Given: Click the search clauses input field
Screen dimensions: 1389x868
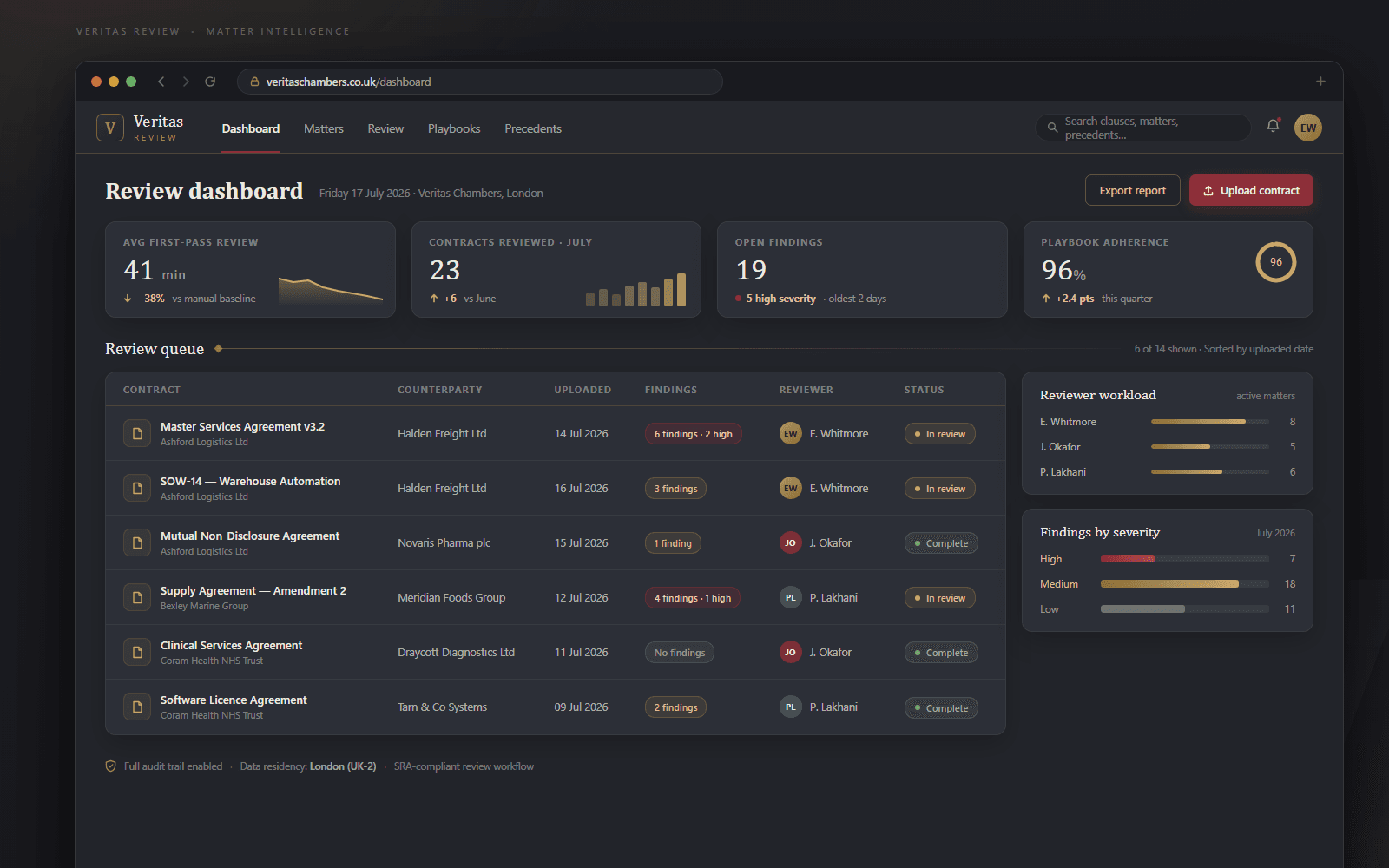Looking at the screenshot, I should [x=1143, y=128].
